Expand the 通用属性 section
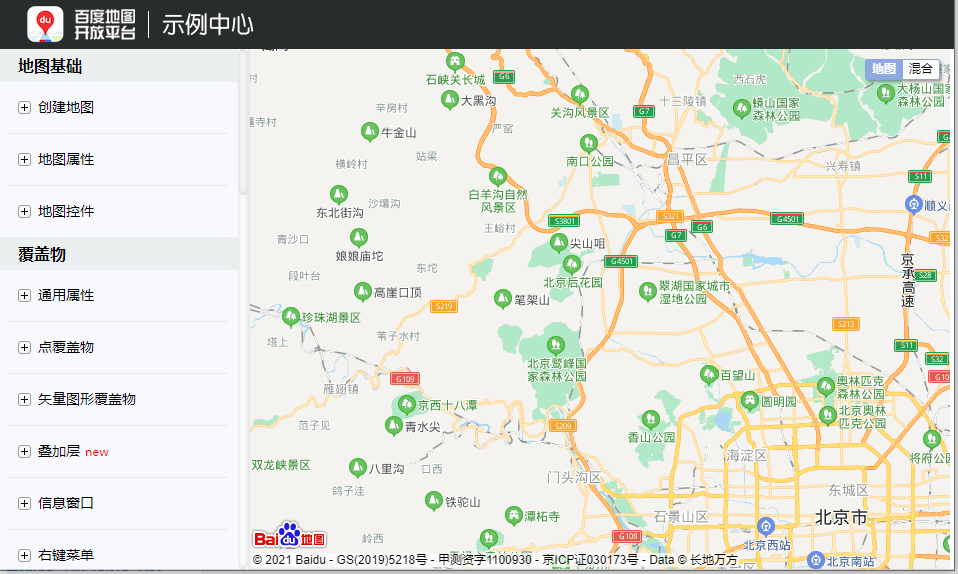Image resolution: width=958 pixels, height=574 pixels. point(24,296)
